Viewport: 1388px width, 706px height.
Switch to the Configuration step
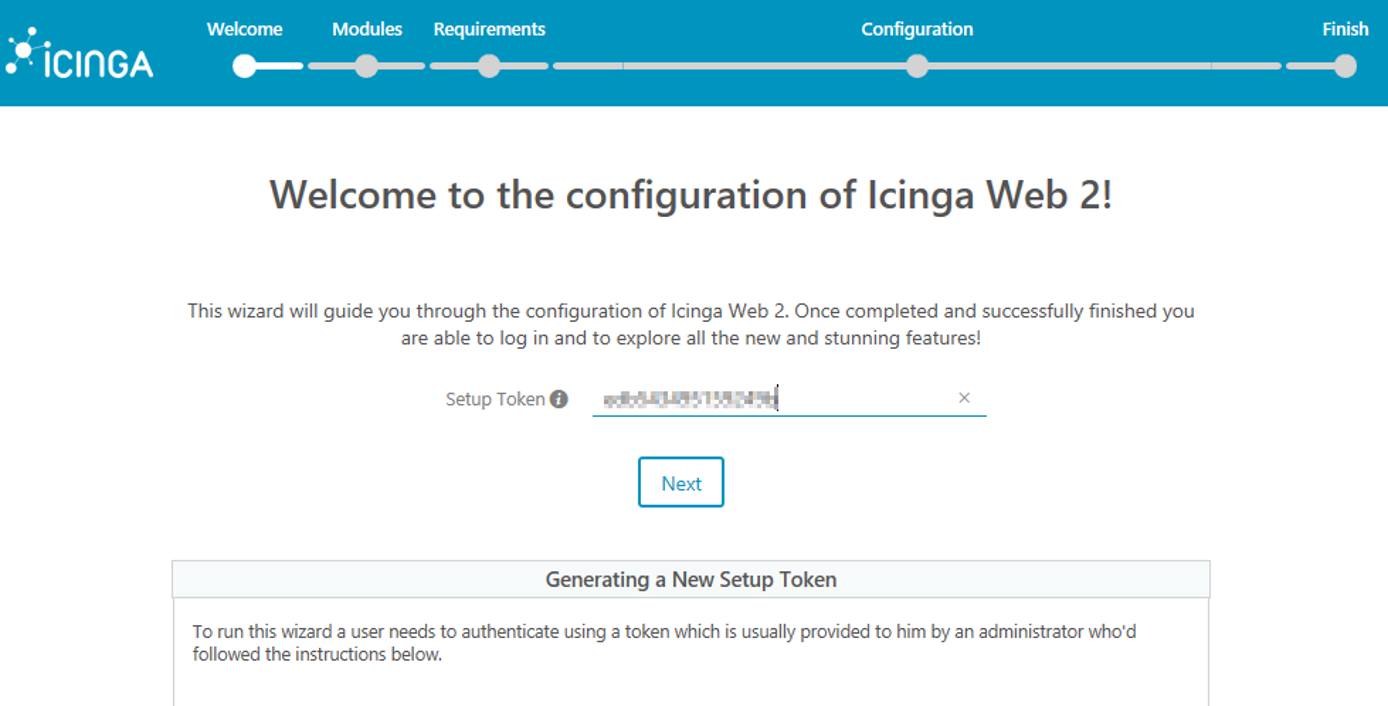pyautogui.click(x=917, y=29)
